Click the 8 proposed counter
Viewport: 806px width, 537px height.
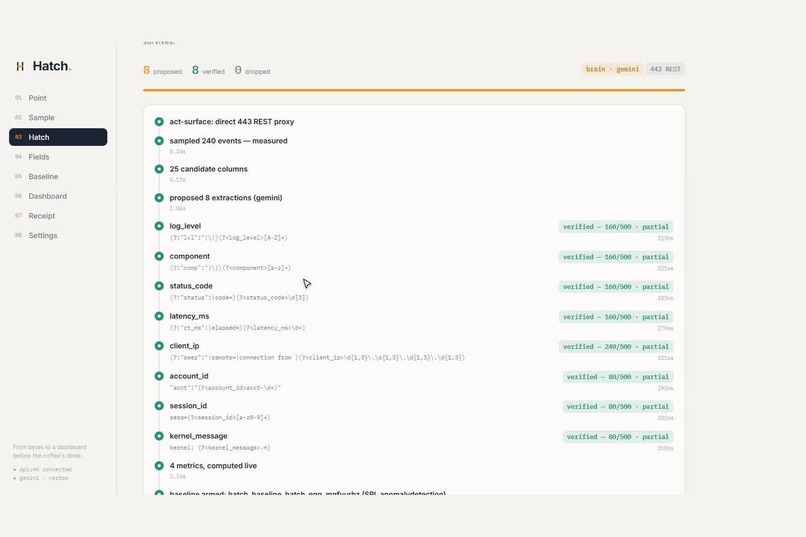162,70
